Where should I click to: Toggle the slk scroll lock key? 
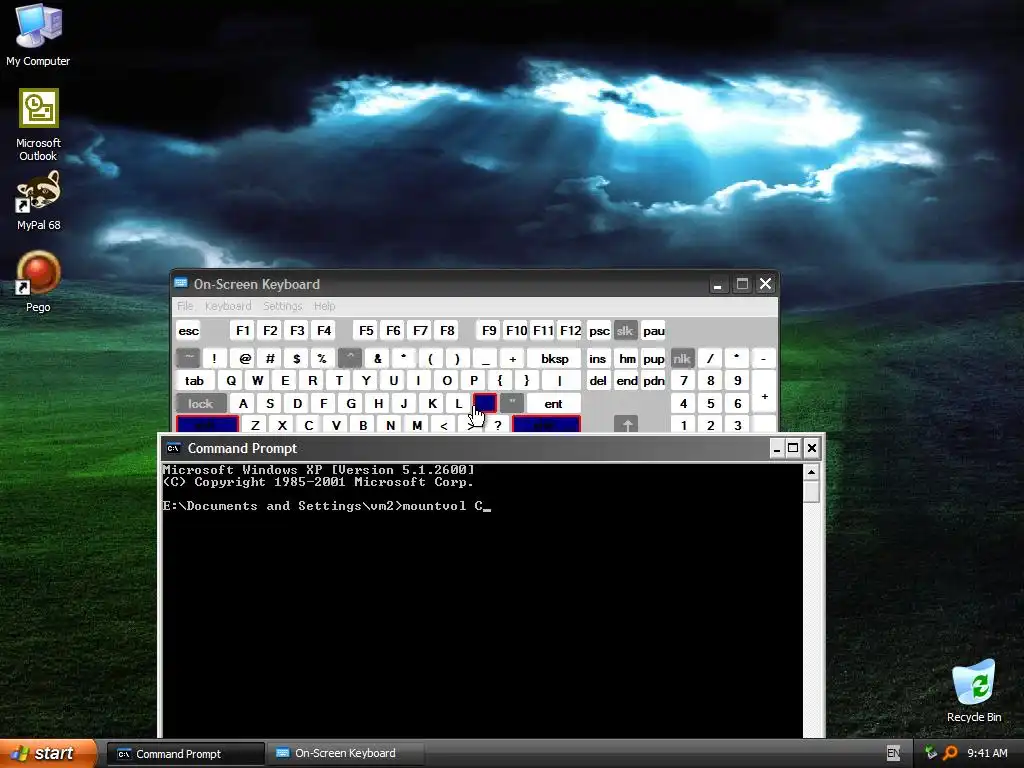point(626,330)
